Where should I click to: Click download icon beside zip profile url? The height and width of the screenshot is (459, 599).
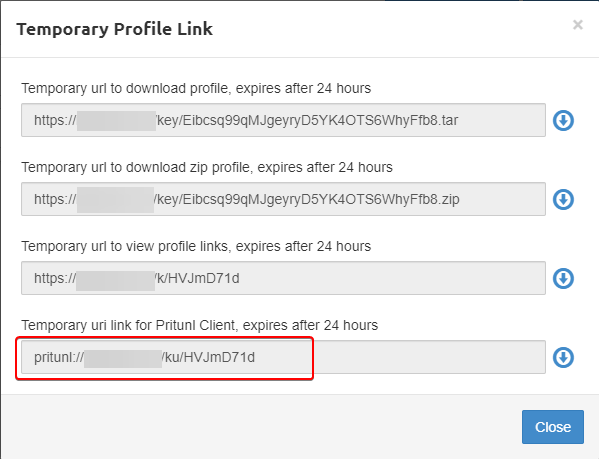[x=563, y=199]
